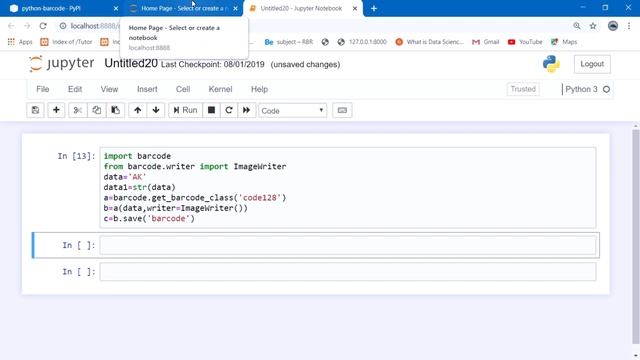Open the 127.0.0.1:8000 bookmark
Viewport: 640px width, 360px height.
(362, 42)
